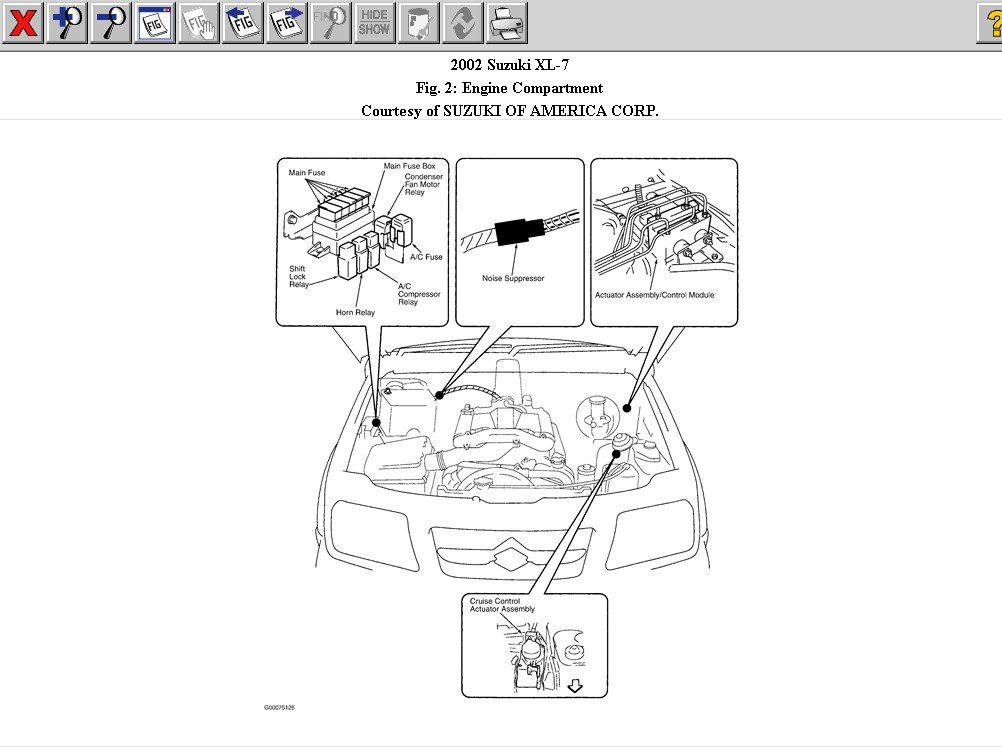Viewport: 1002px width, 747px height.
Task: Open the figure window view icon
Action: (155, 23)
